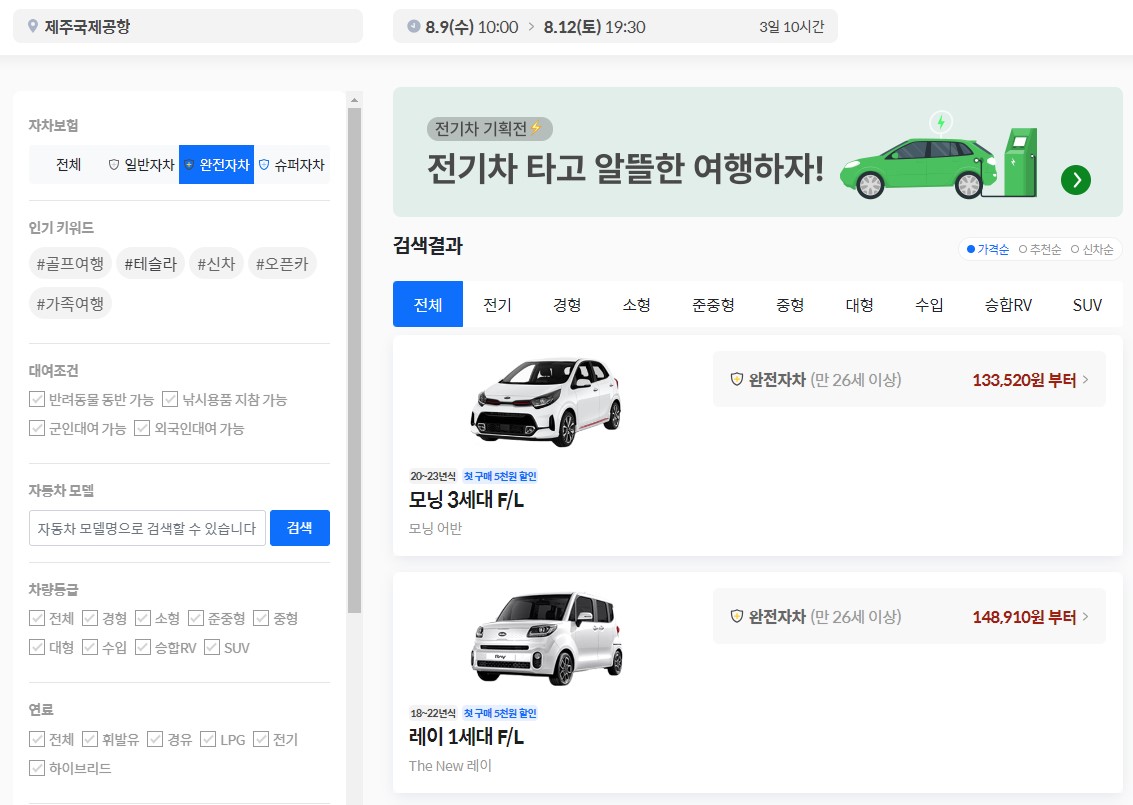Toggle 수입 vehicle class checkbox
The height and width of the screenshot is (805, 1133).
click(x=90, y=647)
